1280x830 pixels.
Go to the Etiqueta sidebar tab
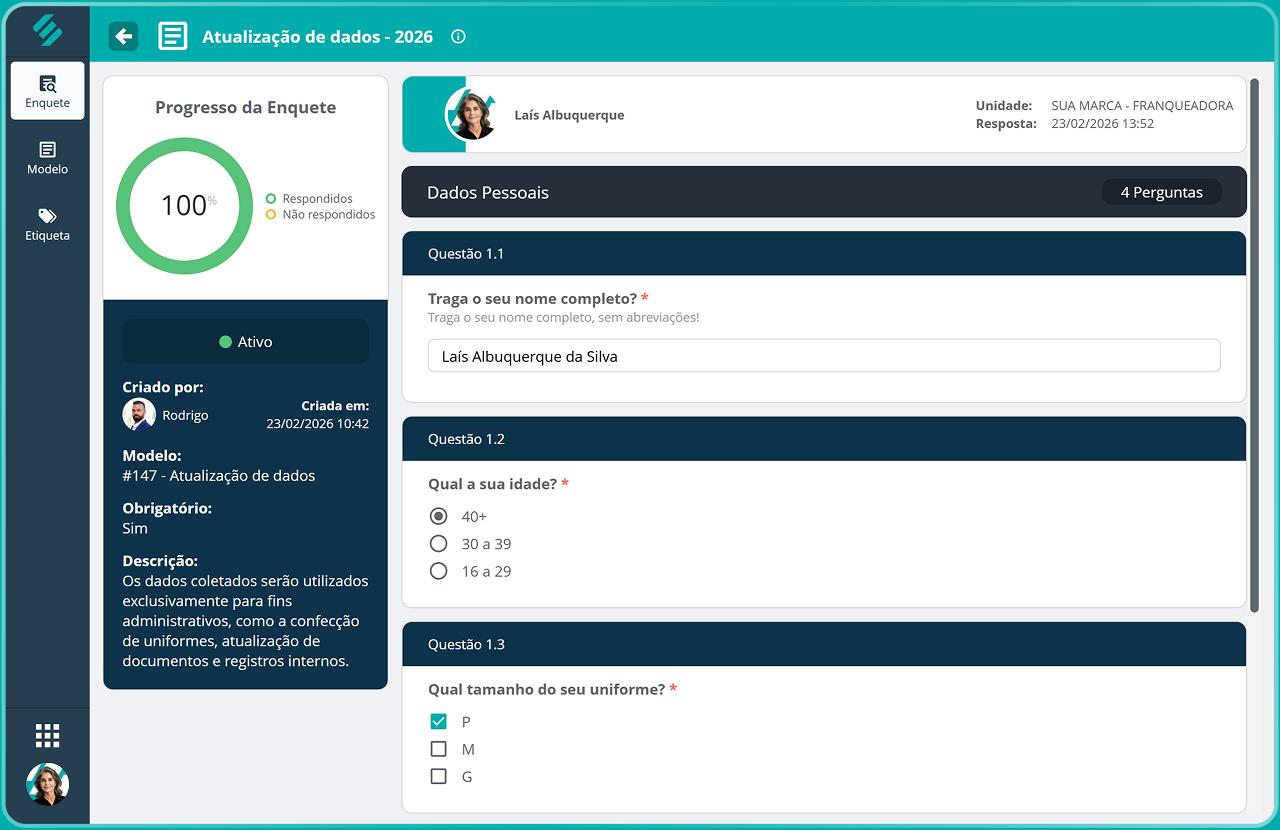(x=47, y=225)
